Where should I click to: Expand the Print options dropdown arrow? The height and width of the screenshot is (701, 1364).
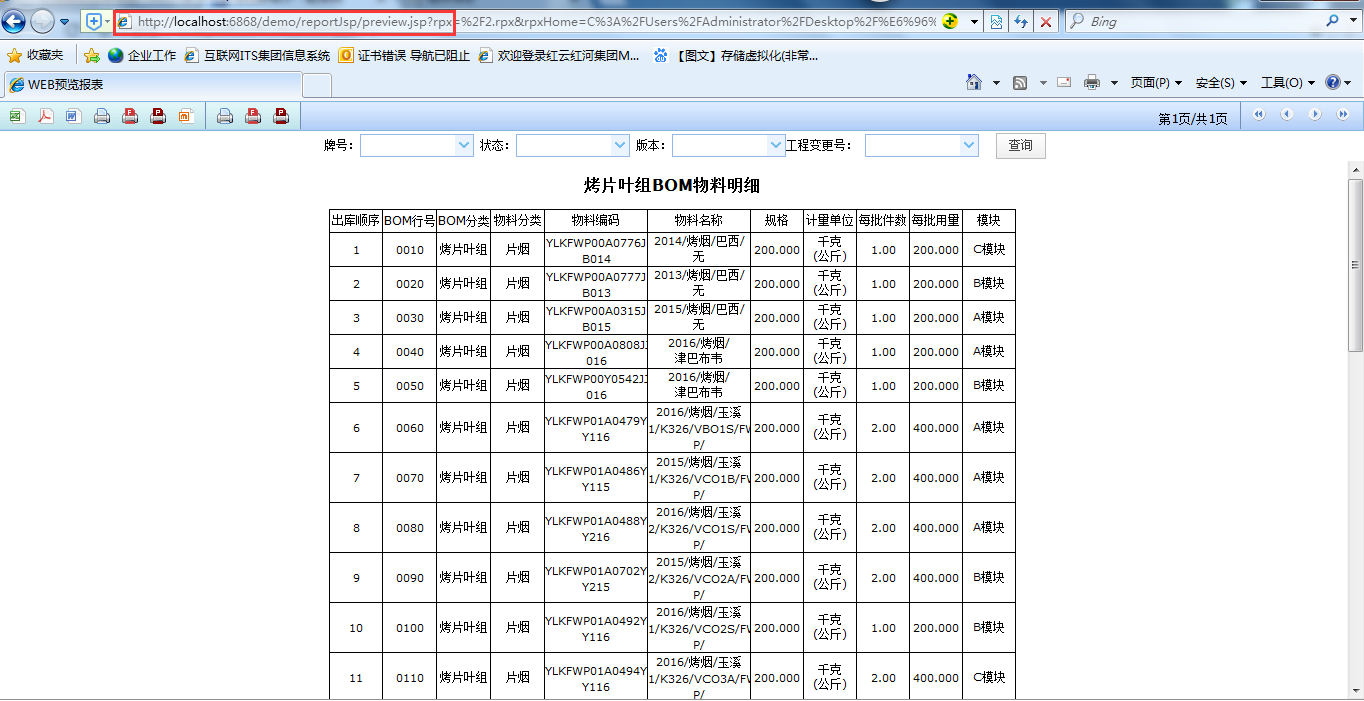point(1114,83)
